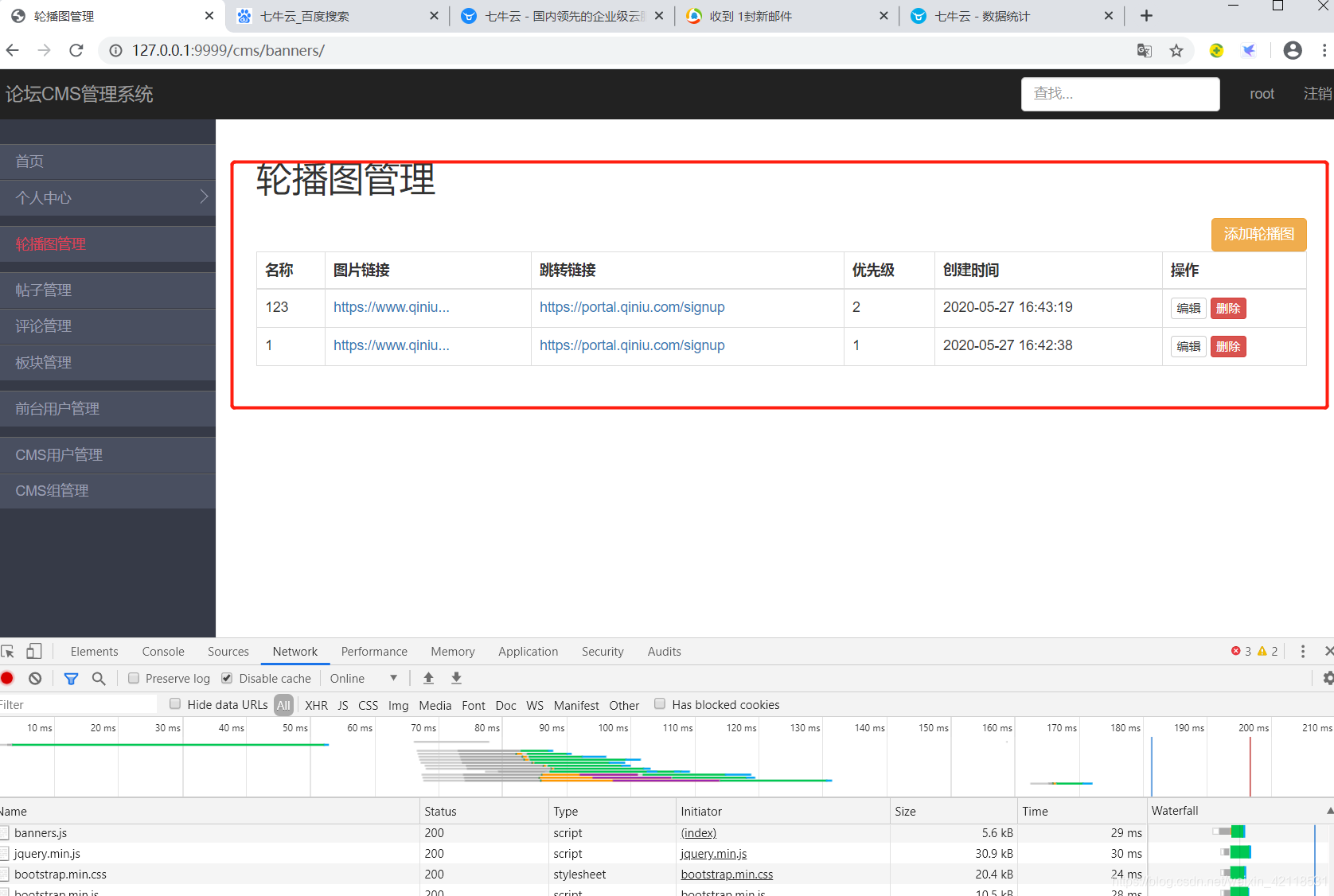Toggle DevTools device toolbar icon

click(33, 651)
